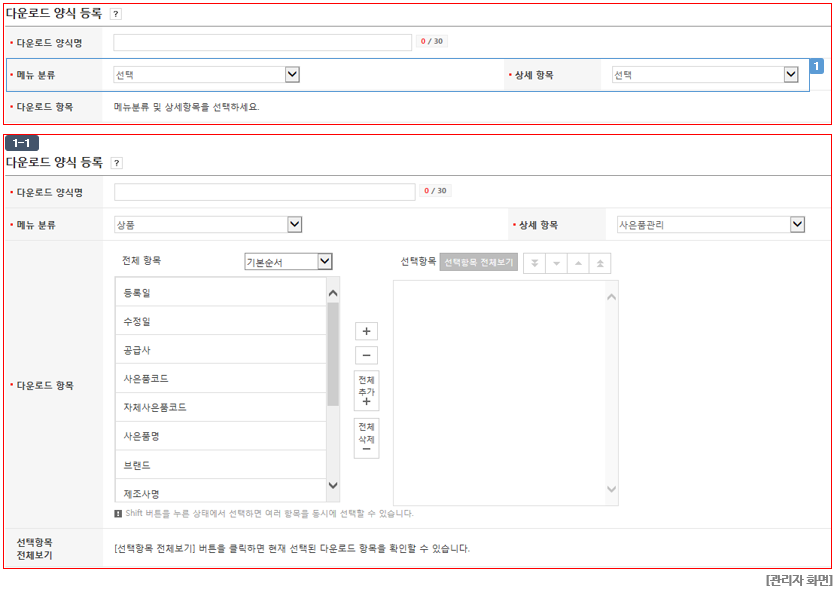The image size is (835, 592).
Task: Click the 전체 항목 list scroll-down arrow
Action: pos(333,485)
